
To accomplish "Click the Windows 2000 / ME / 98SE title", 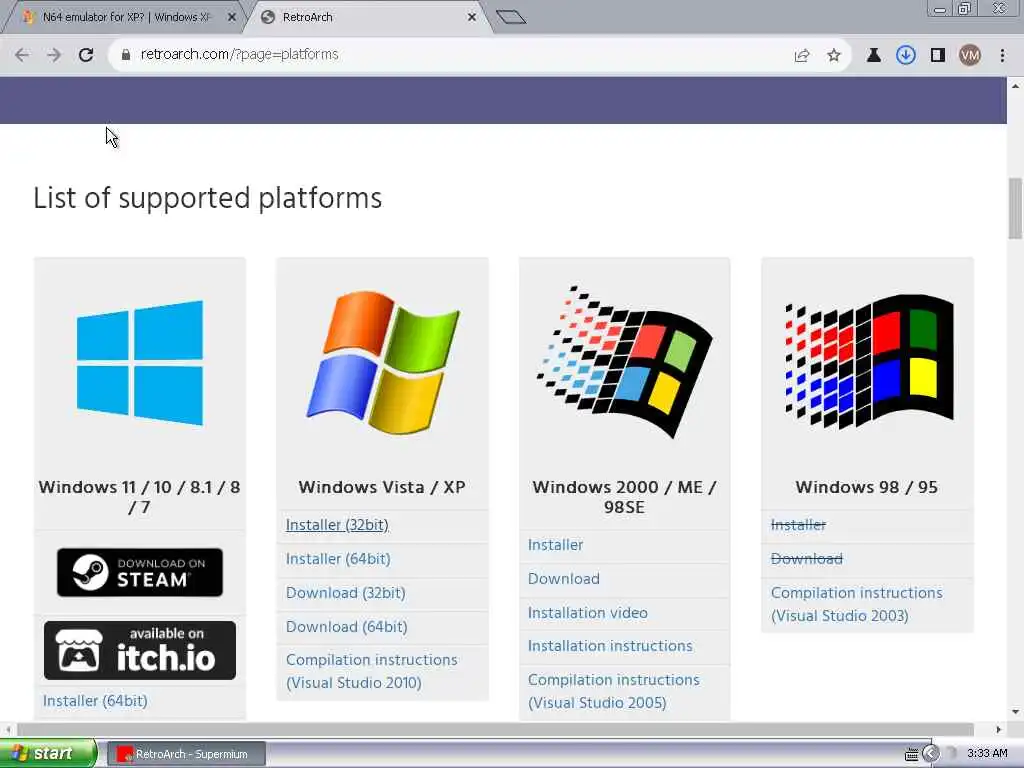I will coord(624,497).
